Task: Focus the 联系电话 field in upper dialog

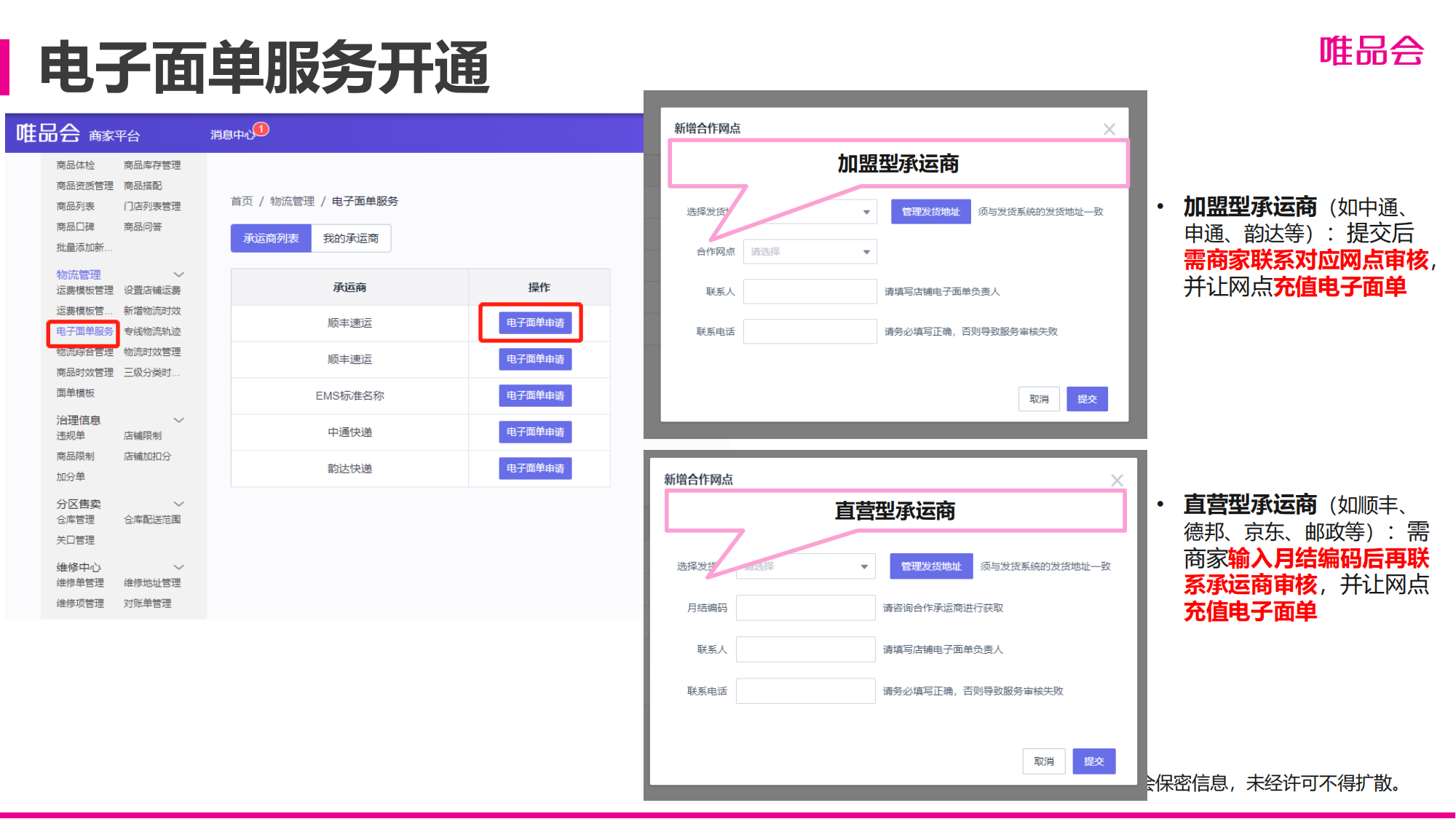Action: (810, 331)
